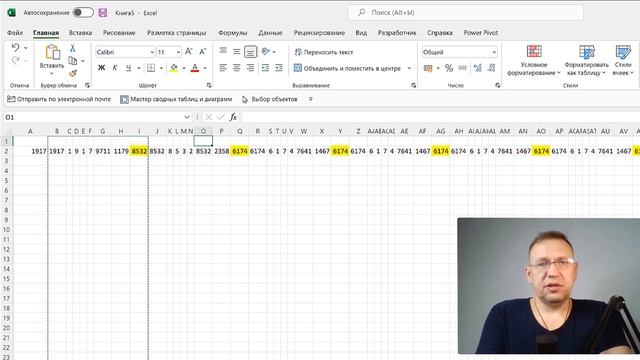The image size is (640, 360).
Task: Switch to the Разметка страницы tab
Action: click(177, 33)
